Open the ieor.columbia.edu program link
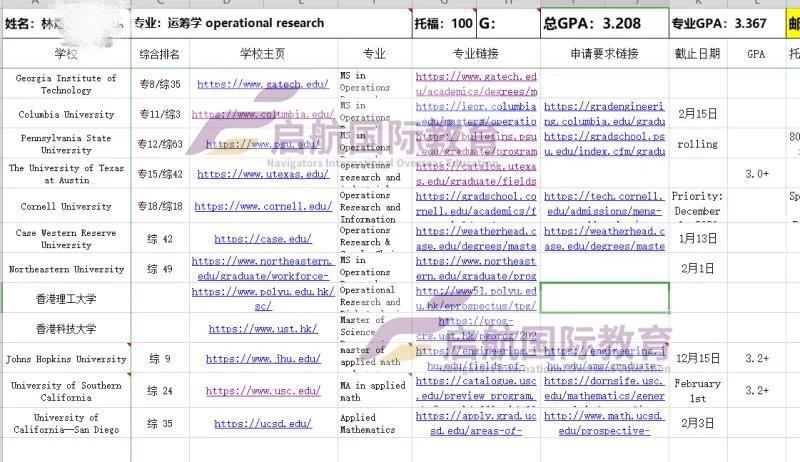 point(476,114)
